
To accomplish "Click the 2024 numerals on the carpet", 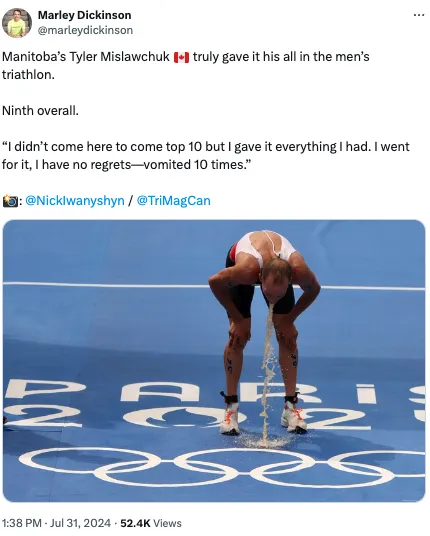I will coord(215,417).
